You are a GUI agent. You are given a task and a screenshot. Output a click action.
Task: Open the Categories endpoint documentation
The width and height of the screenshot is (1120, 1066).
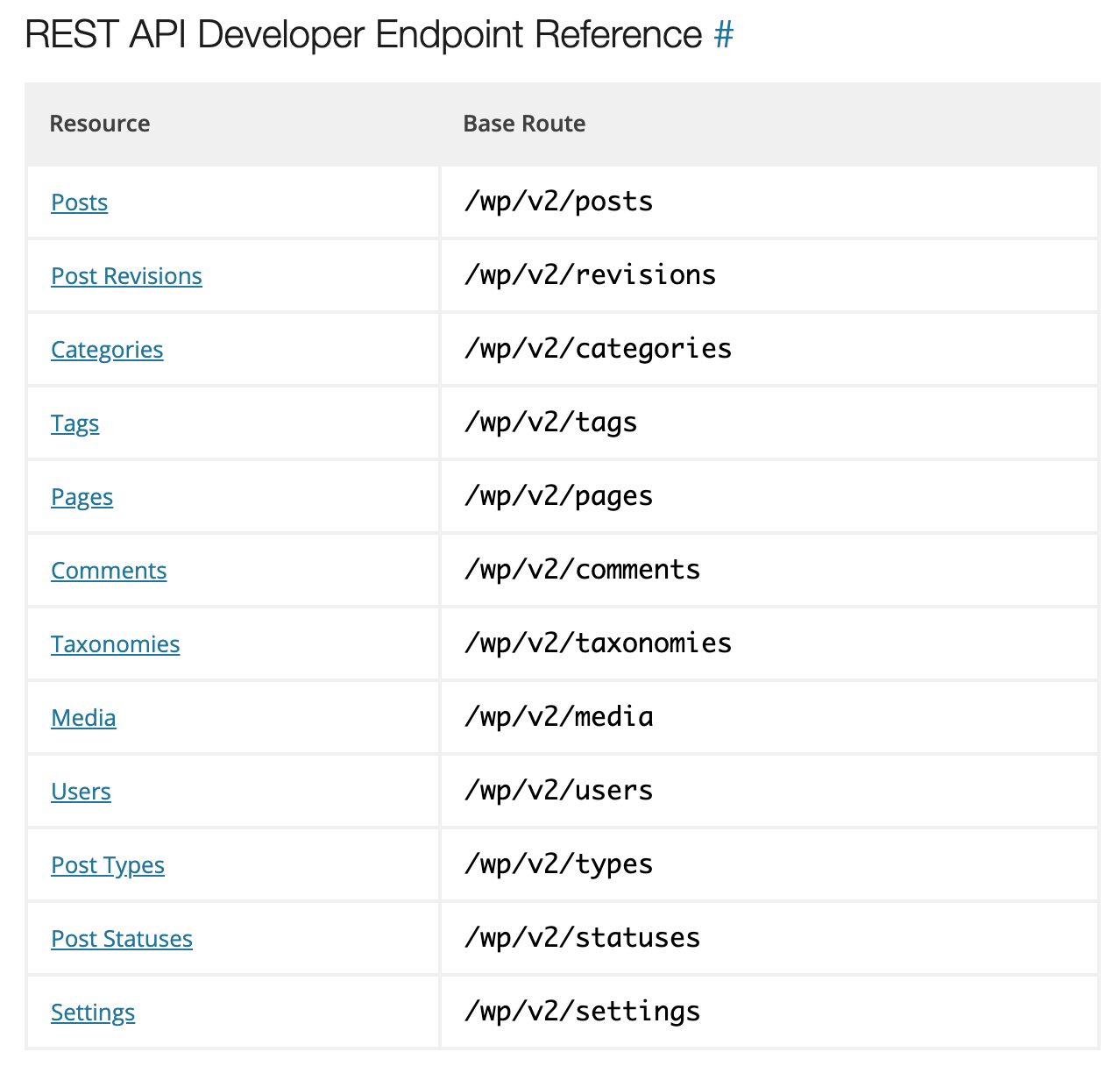tap(107, 349)
